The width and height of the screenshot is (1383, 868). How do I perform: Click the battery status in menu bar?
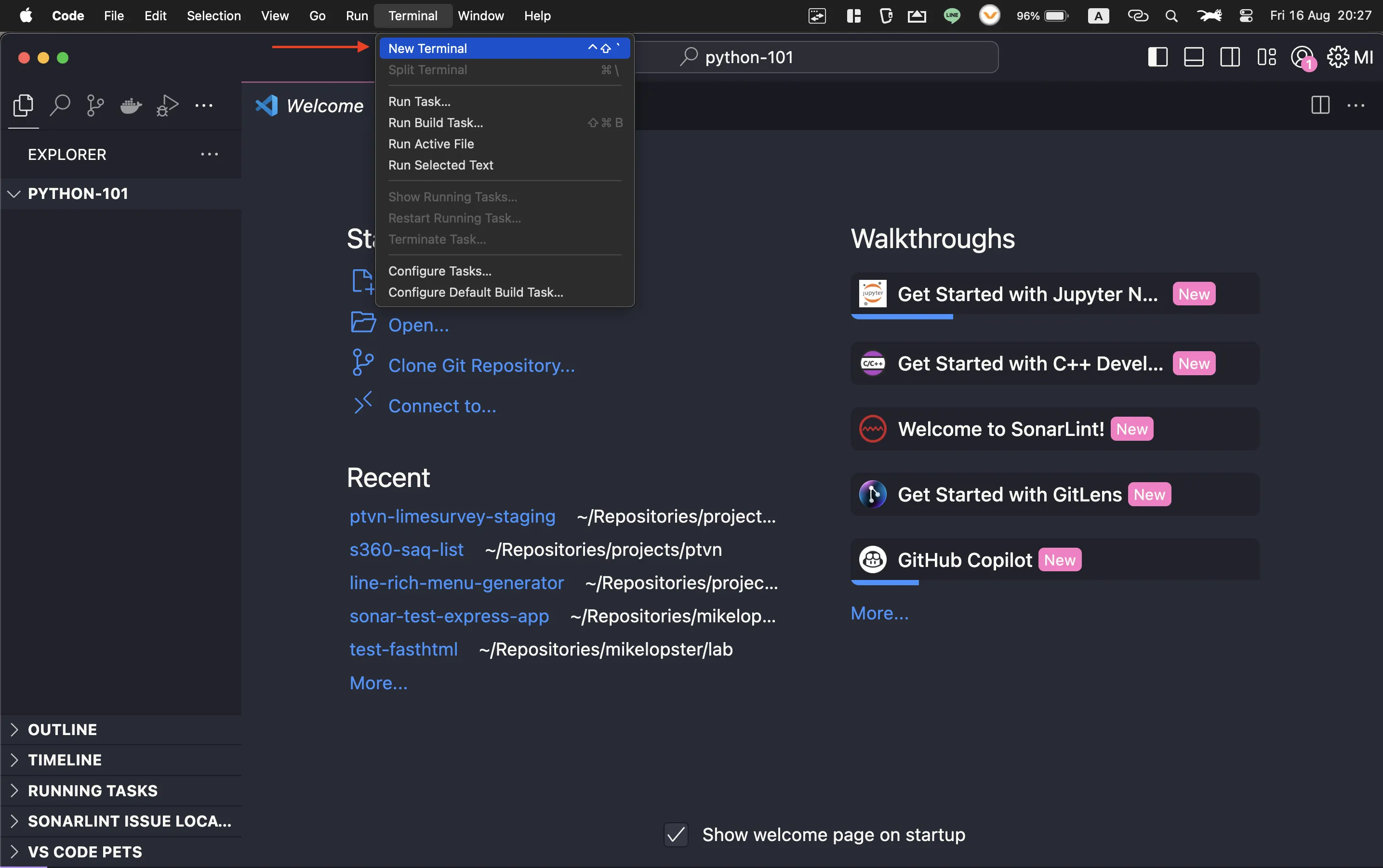[1042, 16]
